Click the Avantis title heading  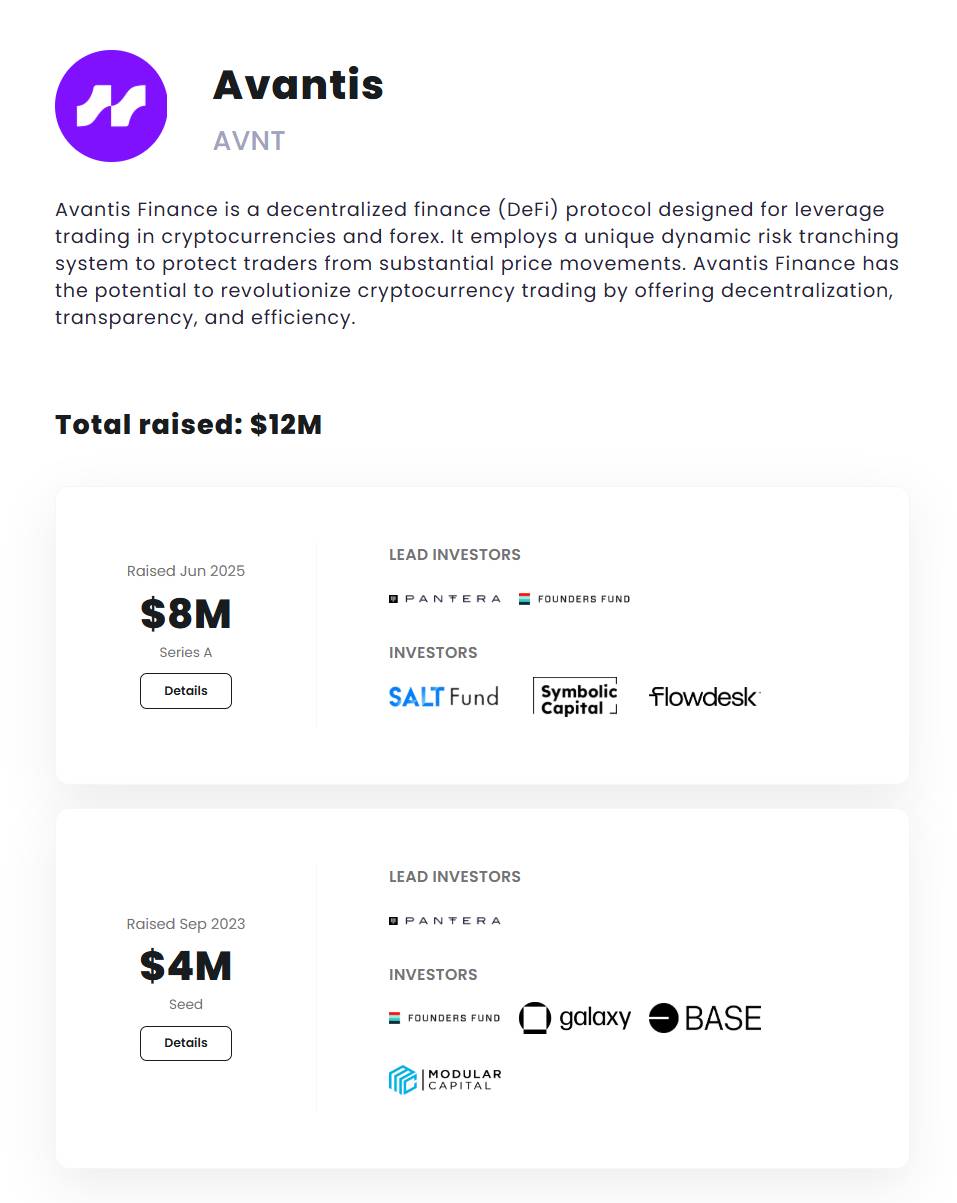tap(298, 85)
